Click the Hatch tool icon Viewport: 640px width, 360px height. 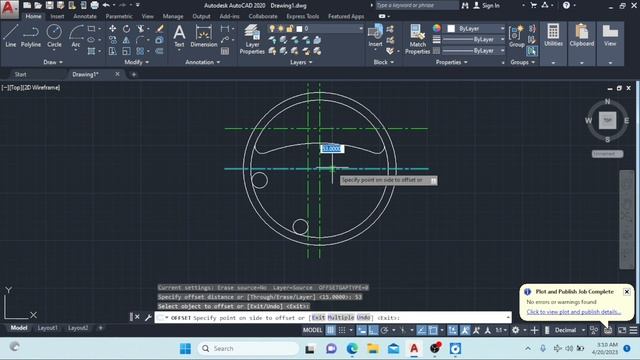91,51
